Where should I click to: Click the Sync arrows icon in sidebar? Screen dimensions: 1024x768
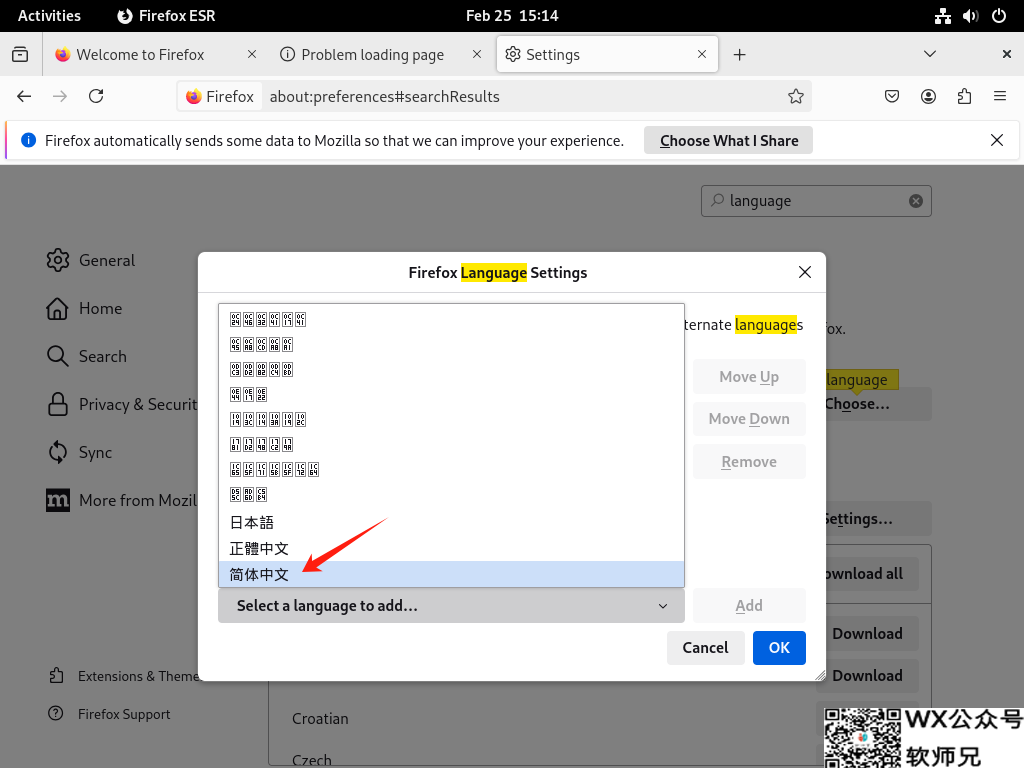[x=57, y=452]
